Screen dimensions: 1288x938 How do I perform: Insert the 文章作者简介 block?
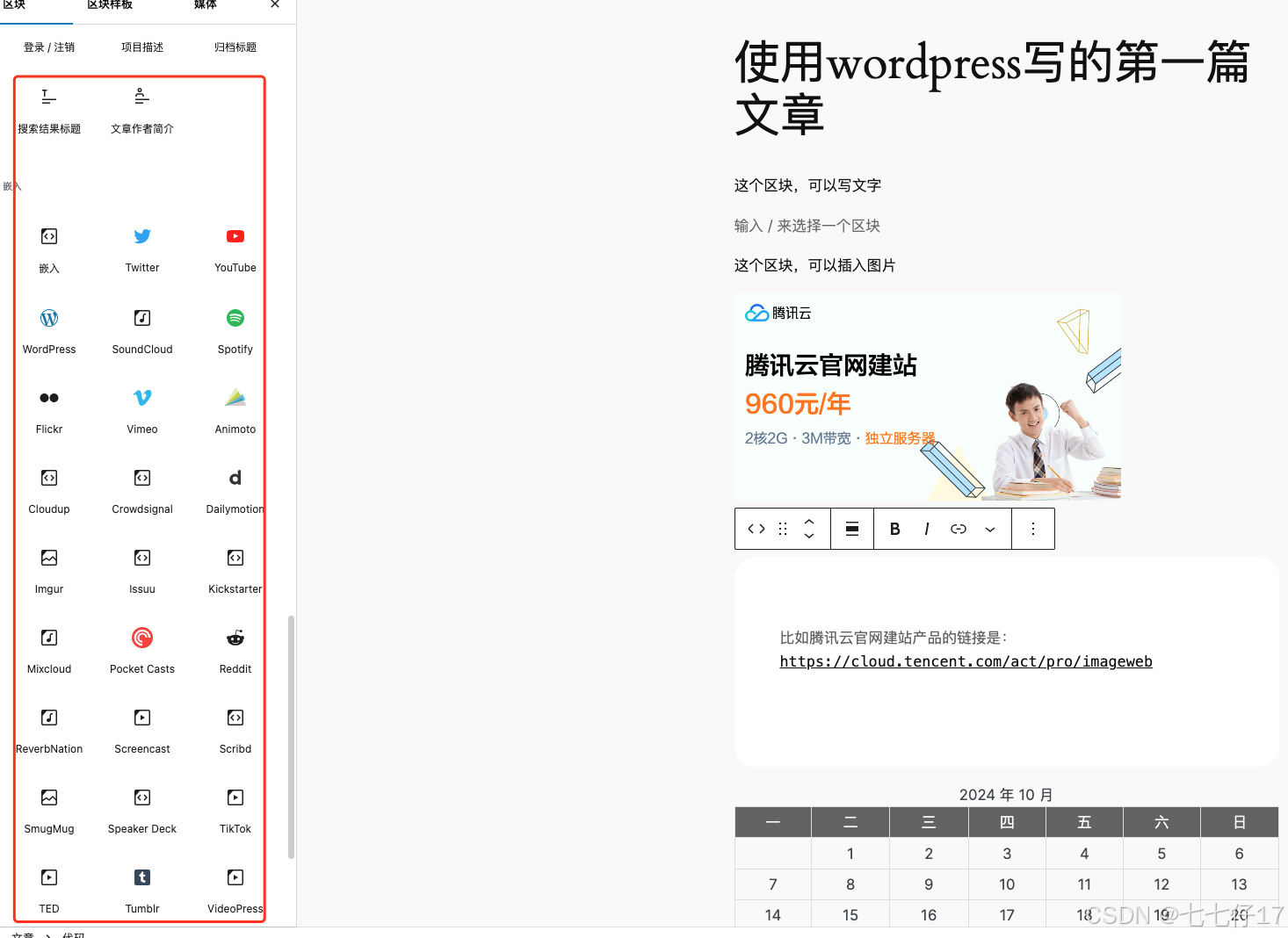pyautogui.click(x=142, y=111)
